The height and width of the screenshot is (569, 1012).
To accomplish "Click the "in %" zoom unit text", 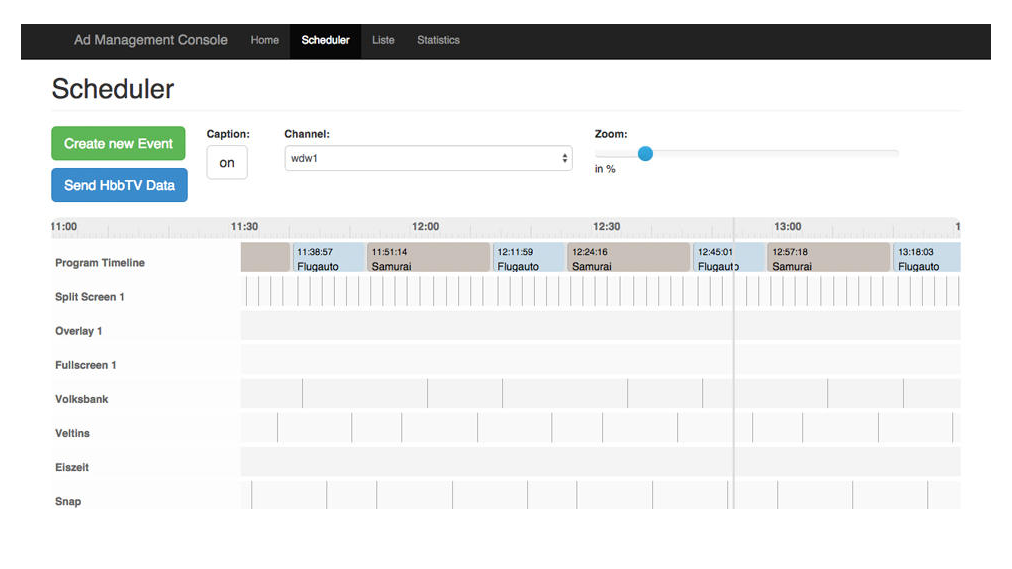I will [605, 169].
